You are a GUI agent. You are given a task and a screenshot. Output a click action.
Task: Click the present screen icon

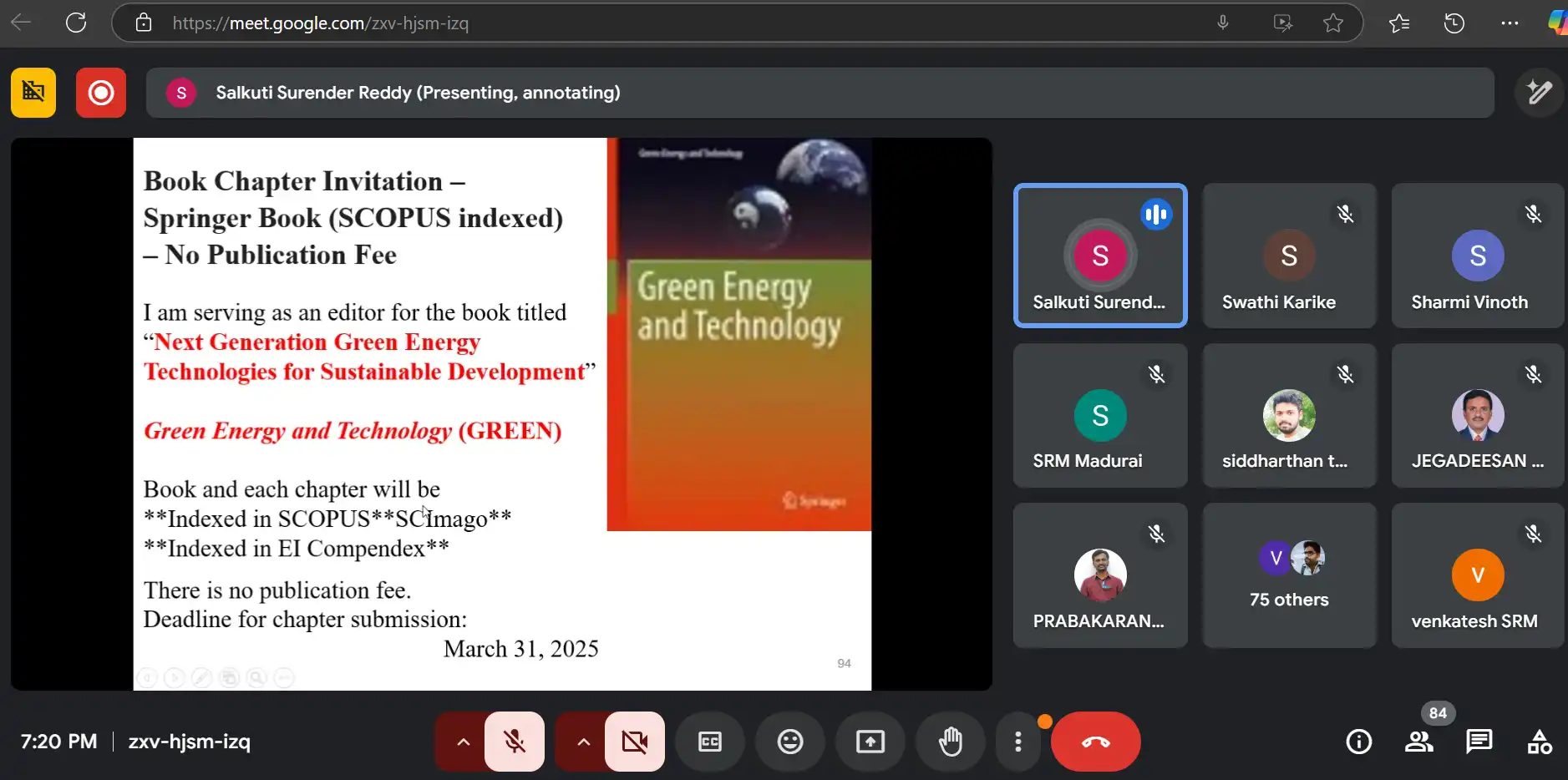[870, 742]
